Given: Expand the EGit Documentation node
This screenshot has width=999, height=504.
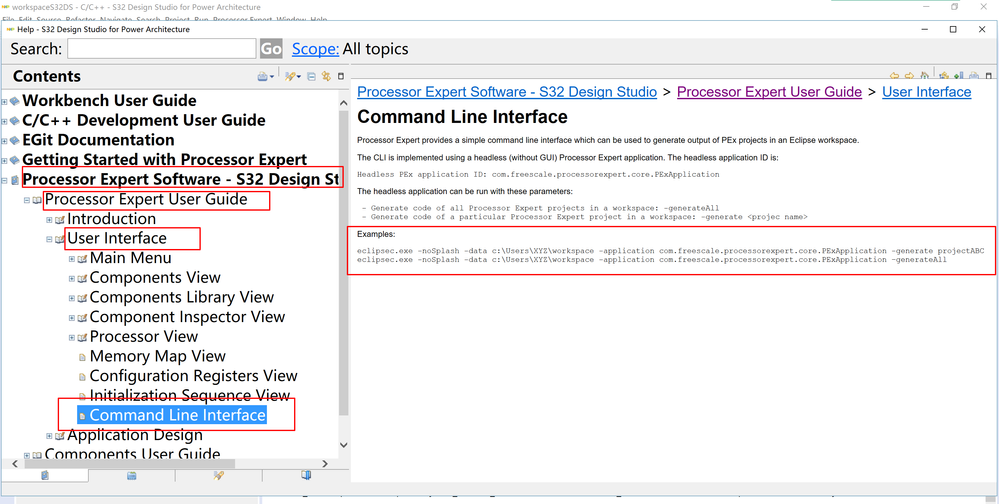Looking at the screenshot, I should click(x=4, y=141).
